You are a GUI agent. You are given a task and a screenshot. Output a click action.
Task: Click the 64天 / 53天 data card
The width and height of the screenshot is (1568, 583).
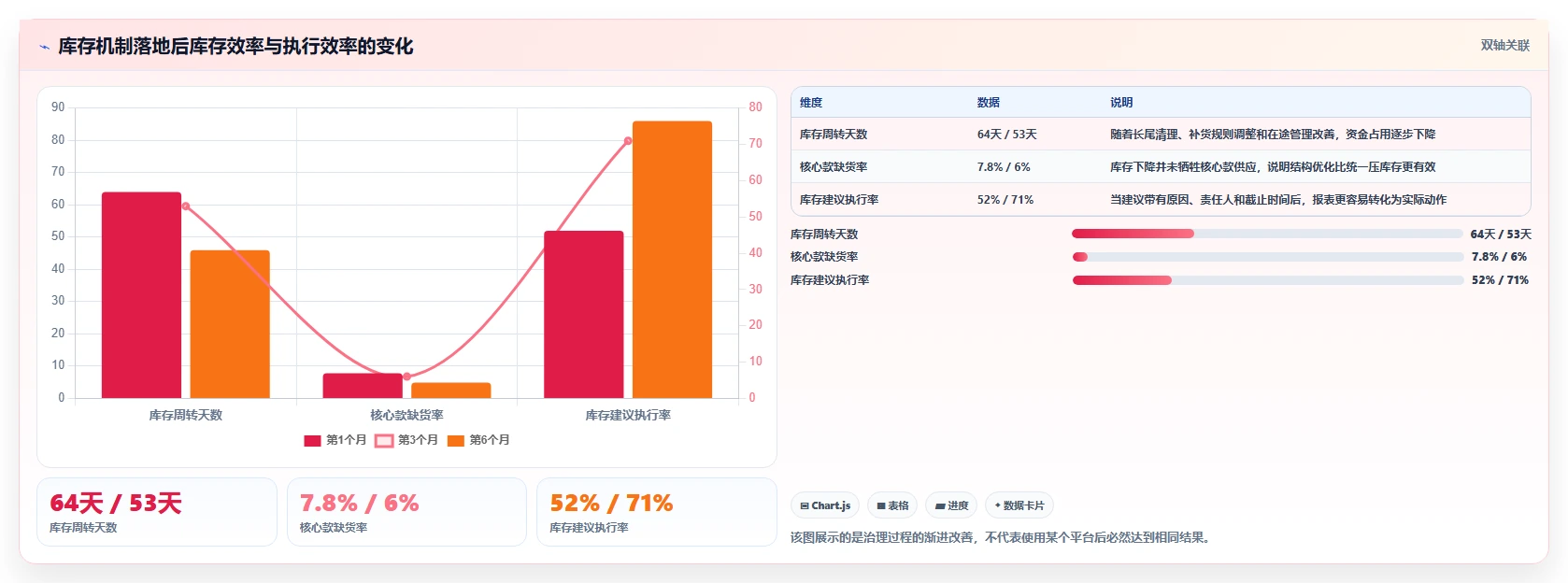click(x=157, y=512)
